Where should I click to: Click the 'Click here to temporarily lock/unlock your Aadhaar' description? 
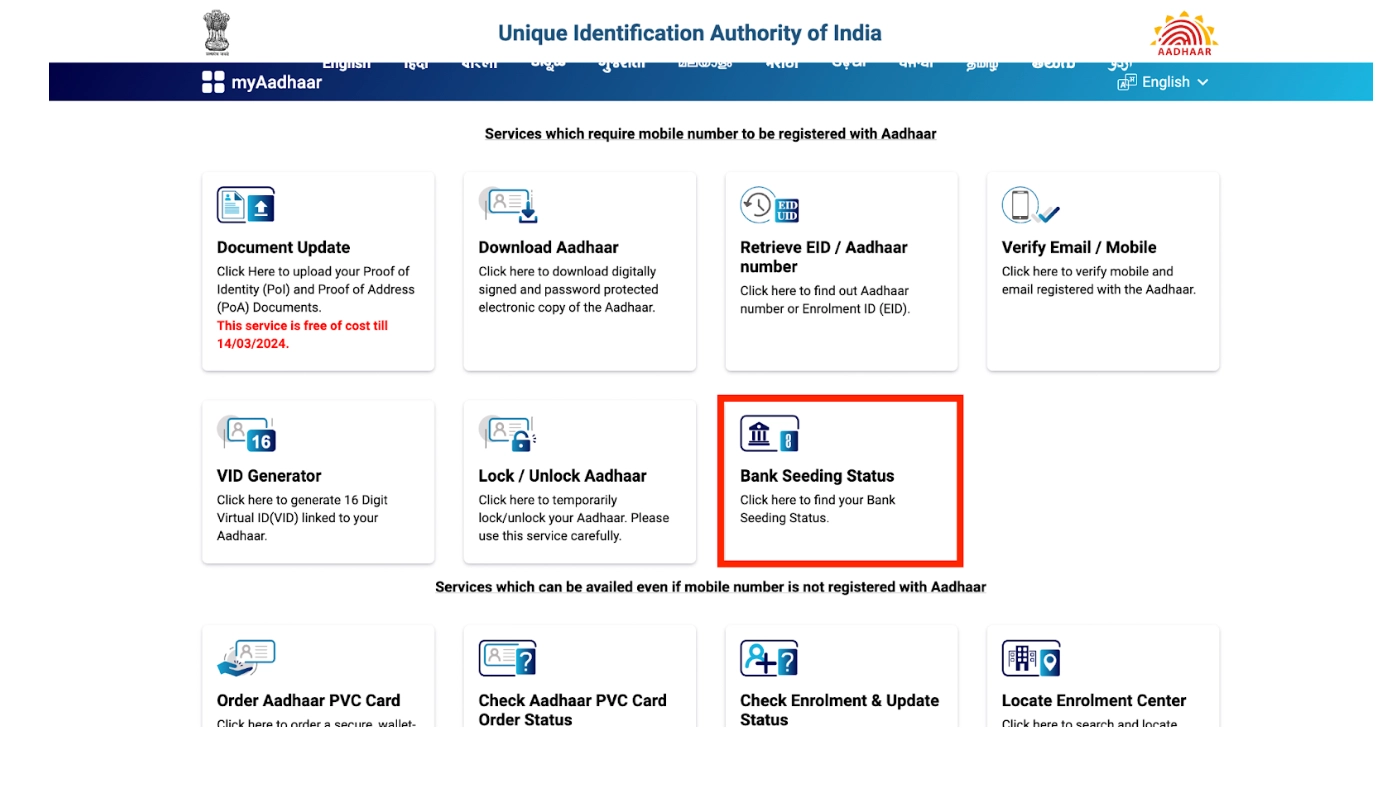pyautogui.click(x=573, y=518)
